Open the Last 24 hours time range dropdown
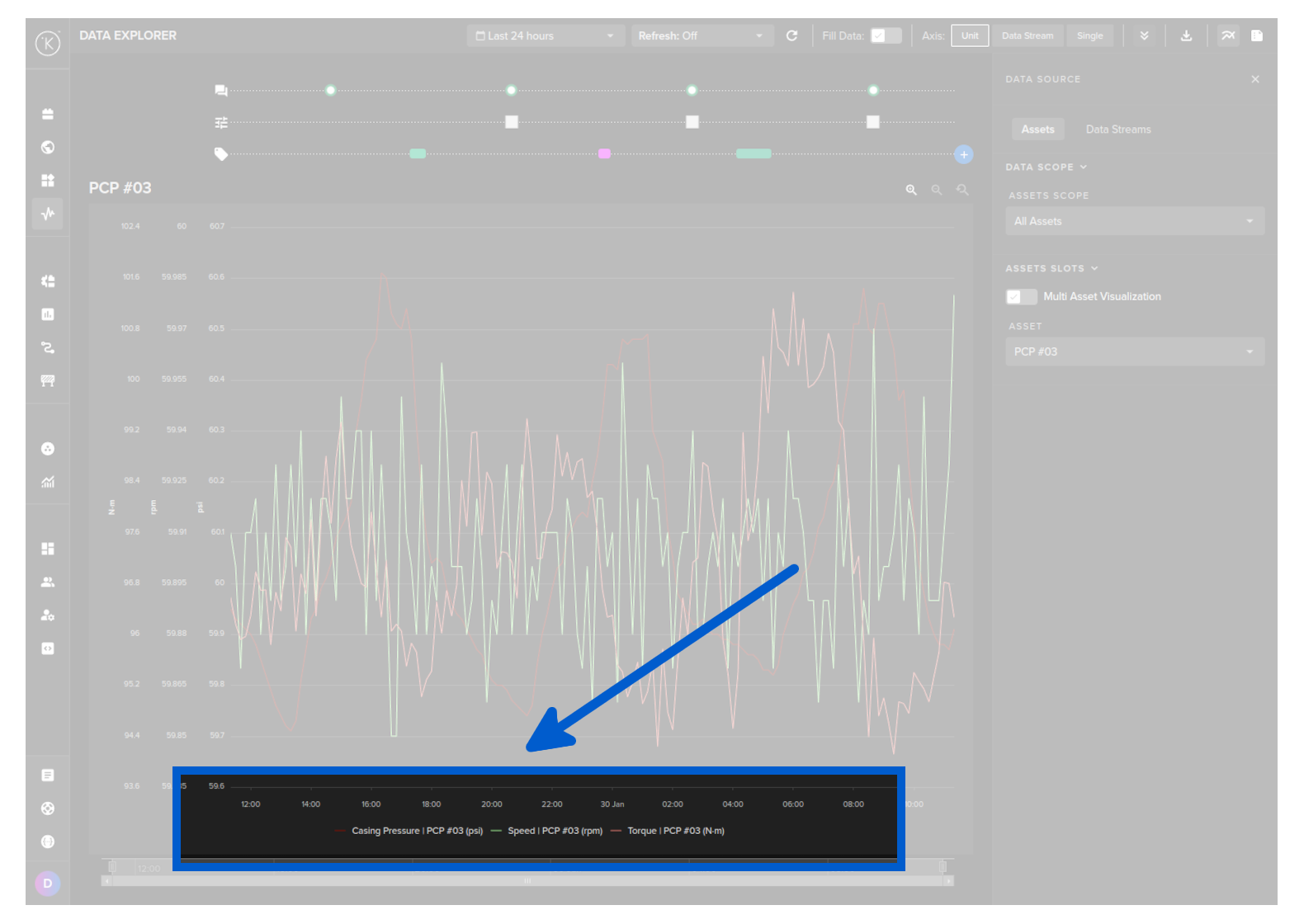The image size is (1304, 924). [545, 35]
